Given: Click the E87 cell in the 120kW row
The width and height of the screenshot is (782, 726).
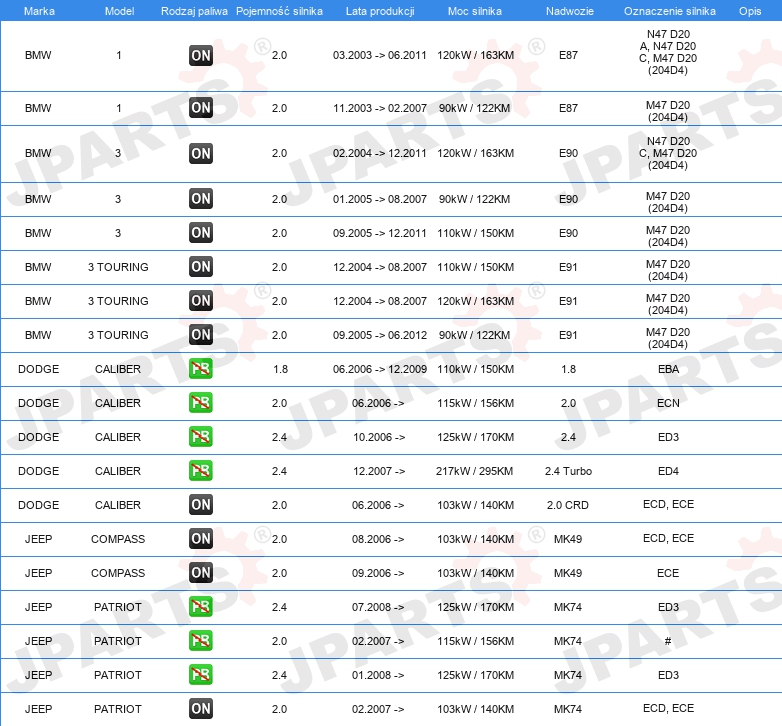Looking at the screenshot, I should (x=568, y=55).
